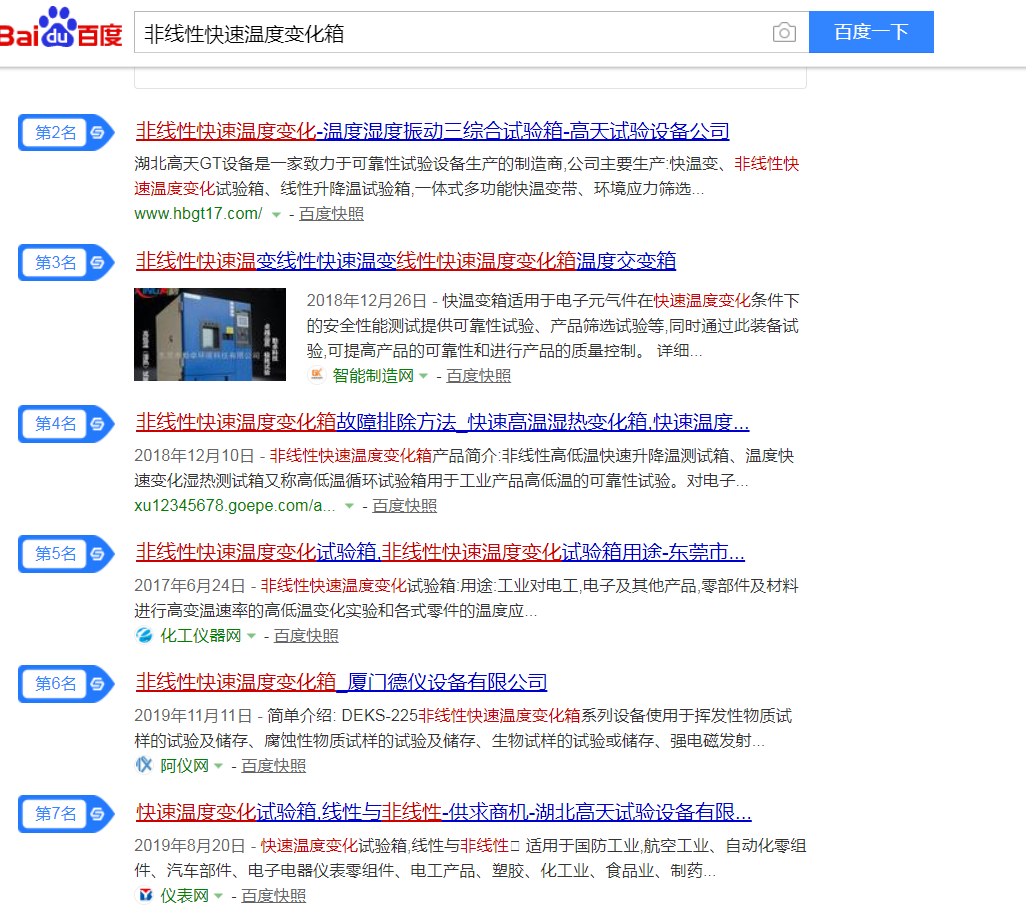1026x906 pixels.
Task: Open the 故障排除方法 result title link
Action: pos(442,422)
